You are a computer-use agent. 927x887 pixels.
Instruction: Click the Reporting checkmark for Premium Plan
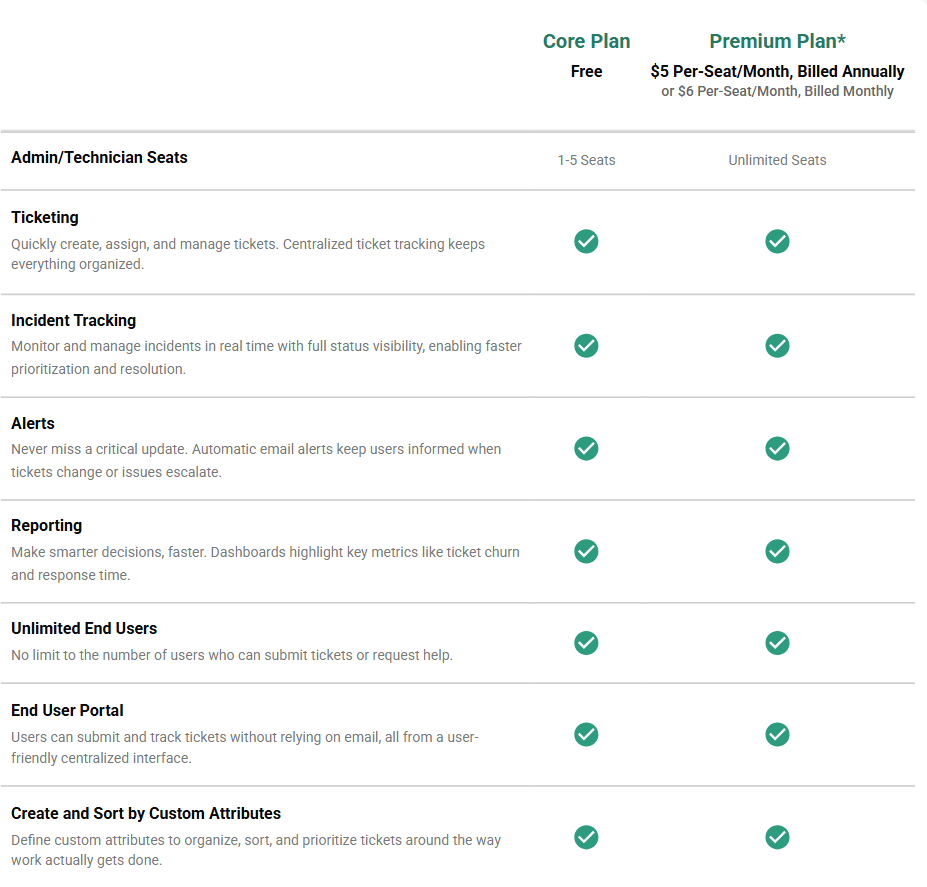777,551
